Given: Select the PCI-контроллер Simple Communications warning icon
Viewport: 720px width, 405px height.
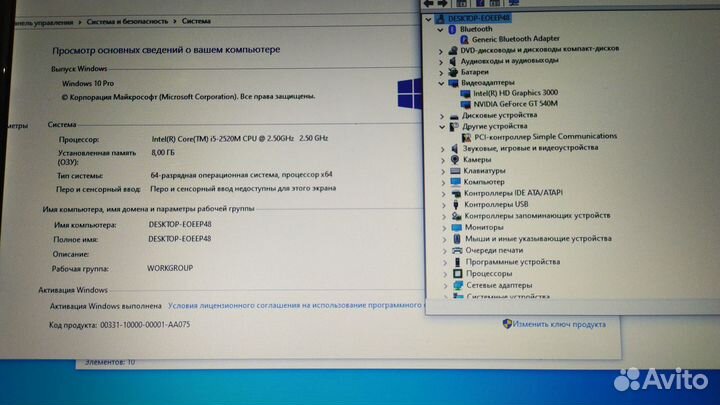Looking at the screenshot, I should 467,137.
